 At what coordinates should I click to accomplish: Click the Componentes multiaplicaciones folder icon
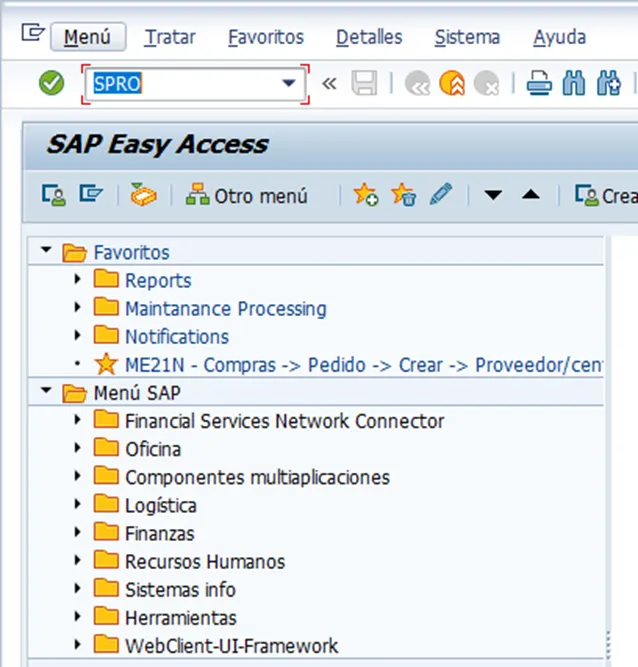(x=106, y=475)
